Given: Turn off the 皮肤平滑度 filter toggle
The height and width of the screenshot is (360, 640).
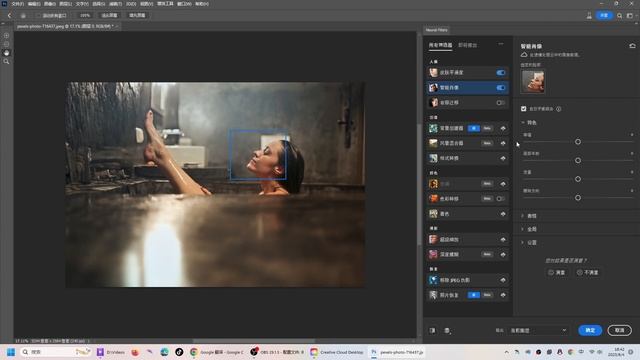Looking at the screenshot, I should tap(500, 73).
